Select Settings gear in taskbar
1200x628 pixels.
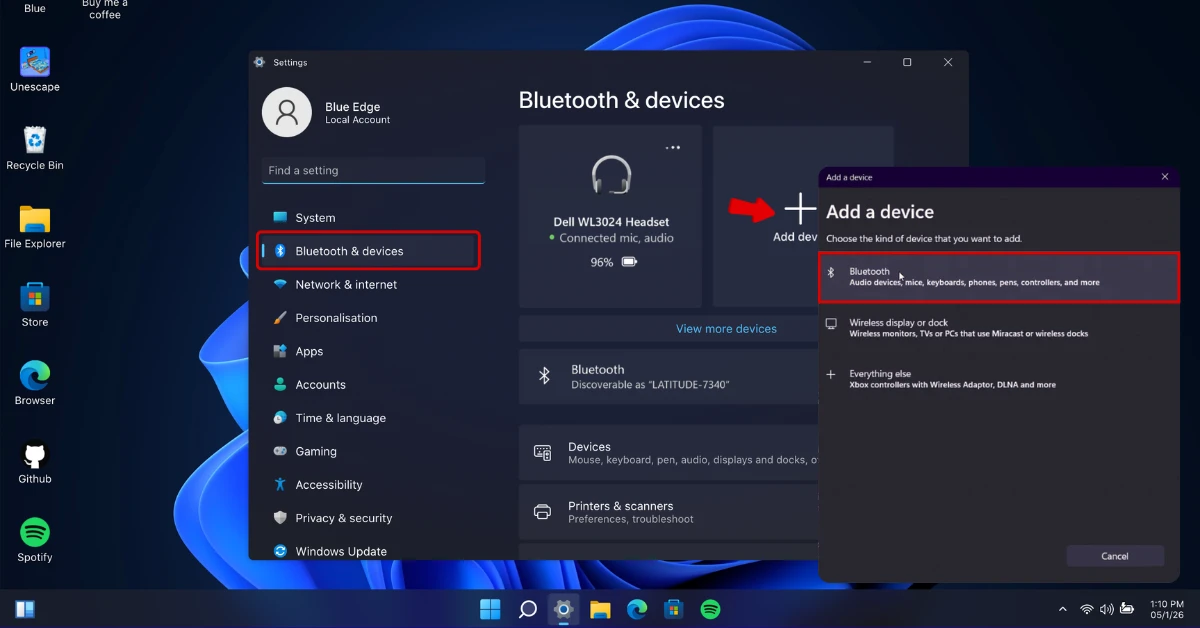click(563, 609)
